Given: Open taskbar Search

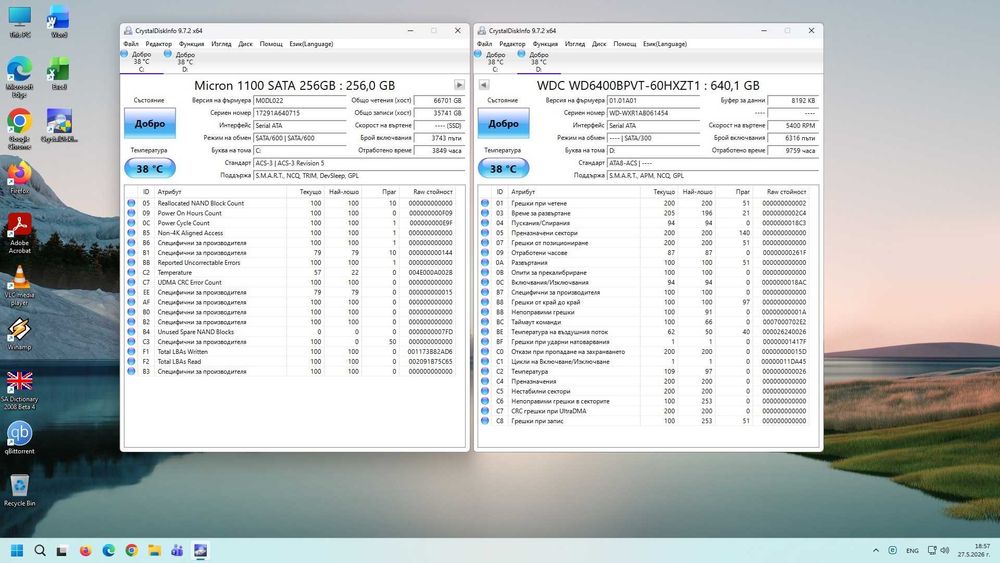Looking at the screenshot, I should coord(40,550).
